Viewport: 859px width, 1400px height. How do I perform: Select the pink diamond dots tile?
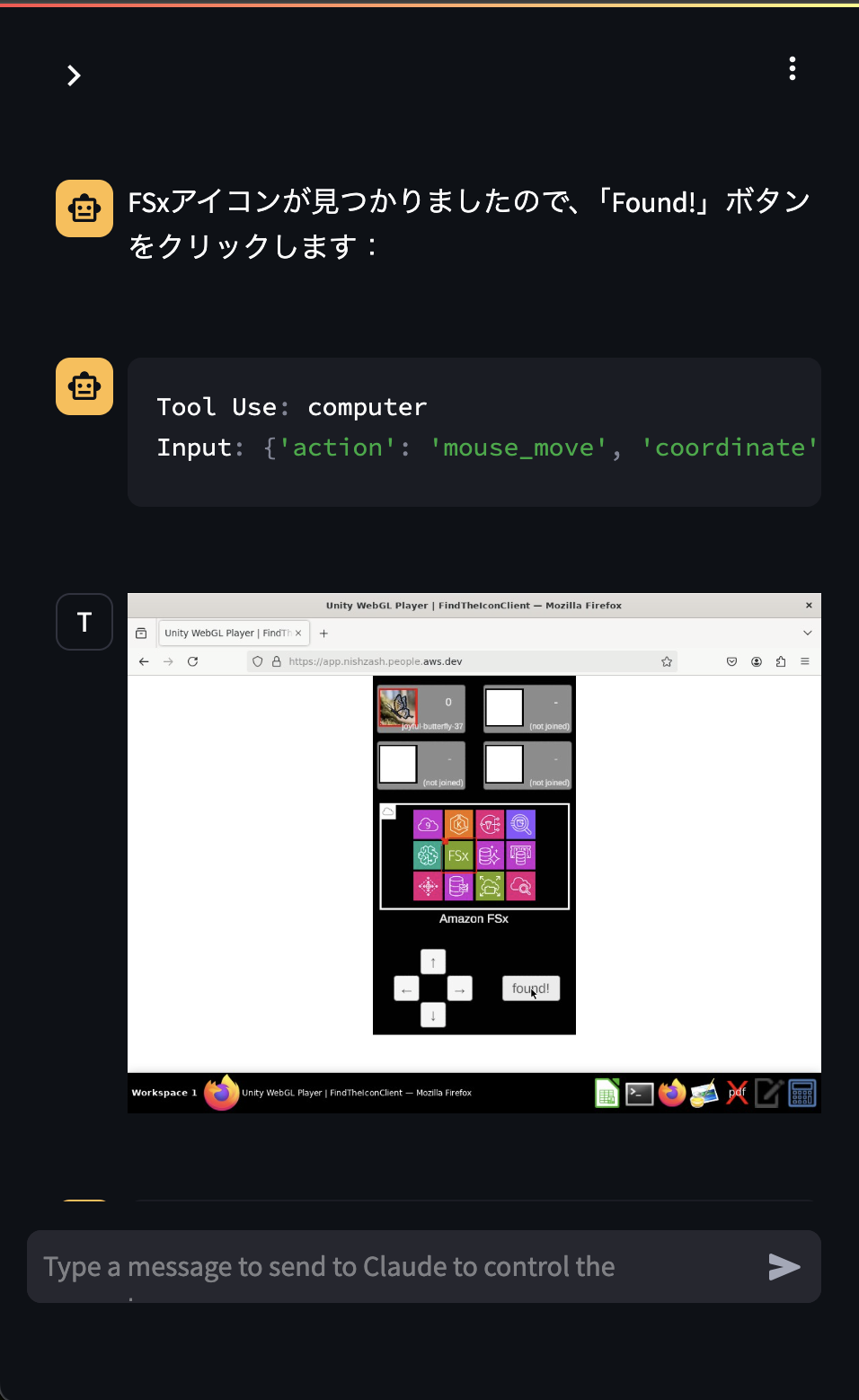pyautogui.click(x=428, y=886)
